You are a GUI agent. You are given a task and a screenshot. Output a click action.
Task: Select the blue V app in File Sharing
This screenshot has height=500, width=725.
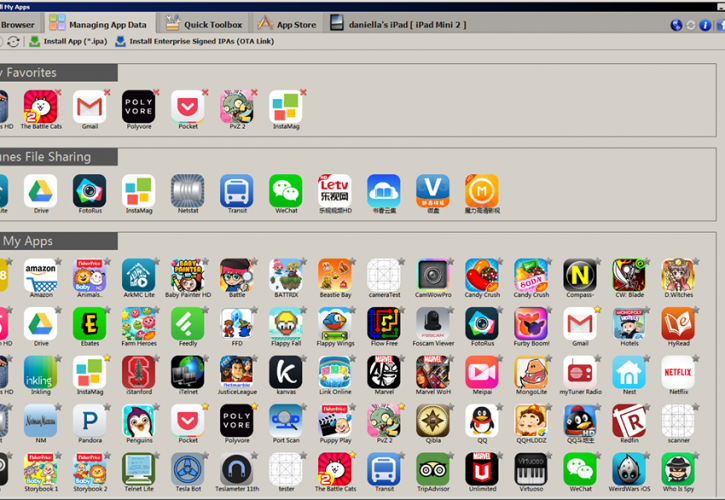pyautogui.click(x=433, y=191)
